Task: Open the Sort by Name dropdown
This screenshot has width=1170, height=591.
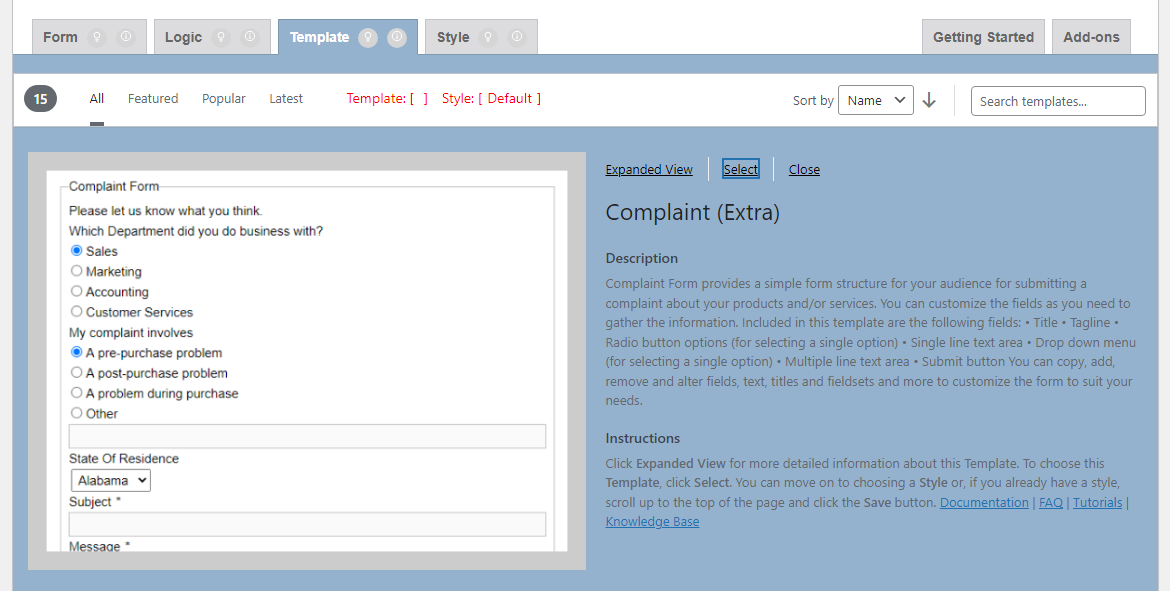Action: coord(875,100)
